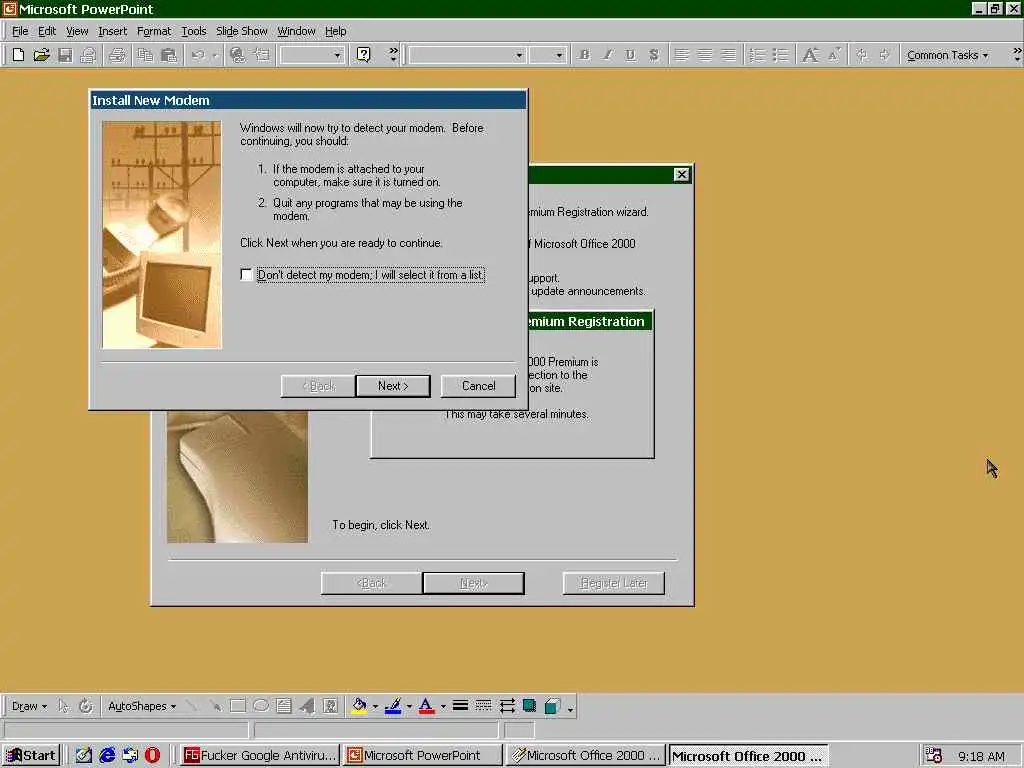
Task: Open the Font name dropdown
Action: point(519,56)
